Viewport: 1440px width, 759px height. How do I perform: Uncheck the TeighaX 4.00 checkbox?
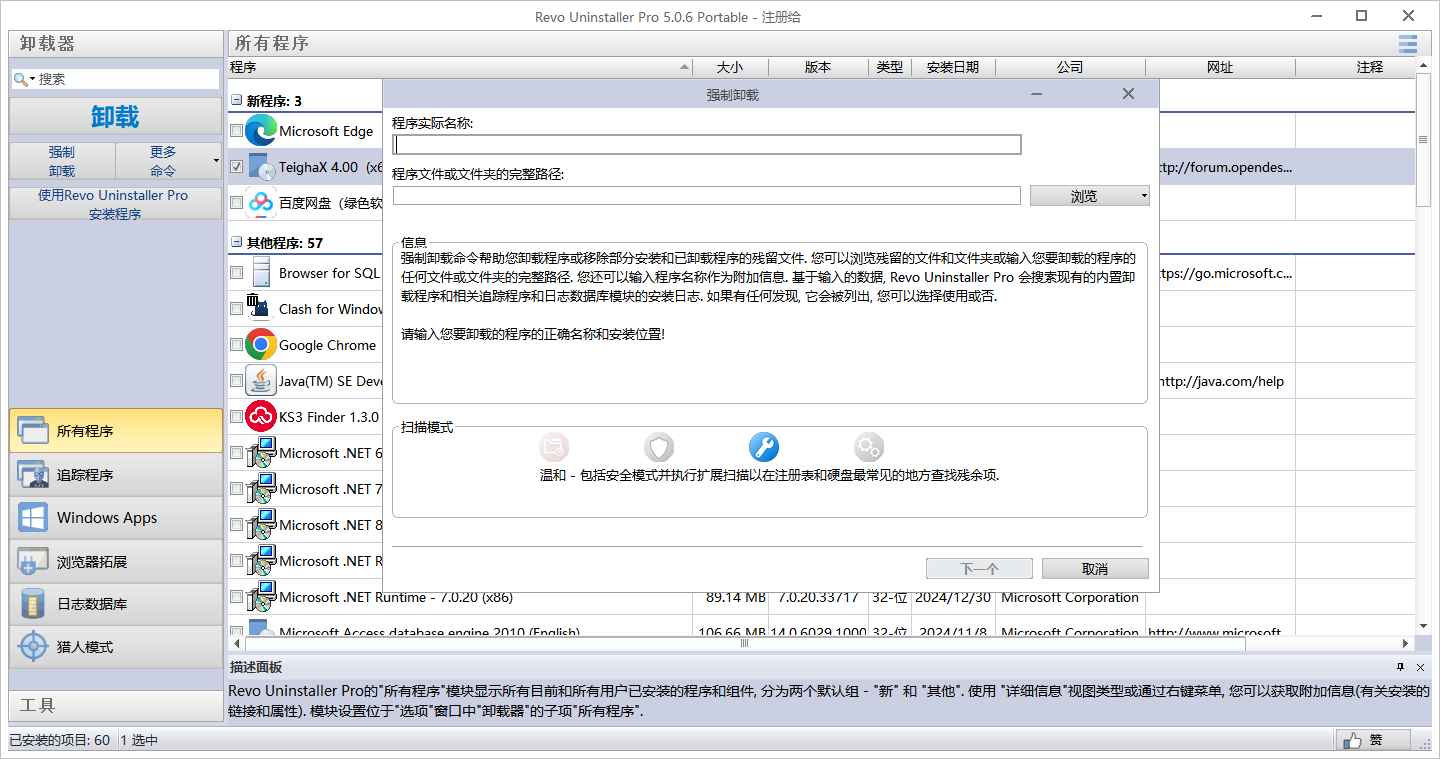[236, 167]
